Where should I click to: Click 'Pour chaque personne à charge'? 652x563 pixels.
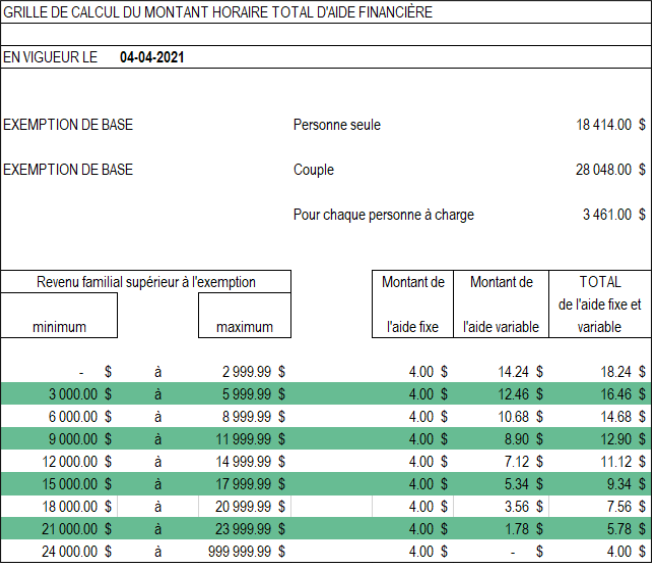(x=383, y=215)
